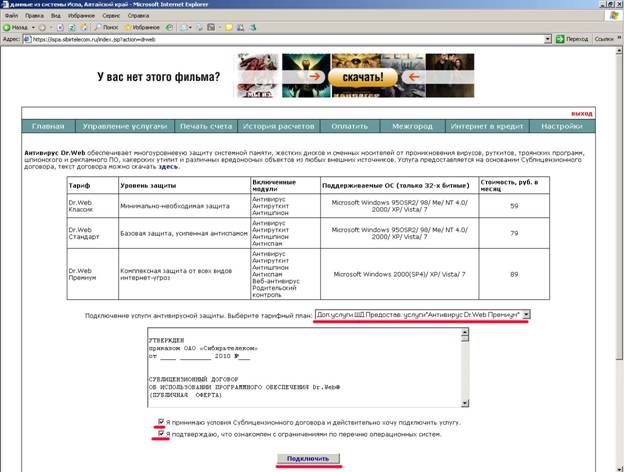624x472 pixels.
Task: Click the Edit page toolbar icon
Action: click(x=211, y=27)
